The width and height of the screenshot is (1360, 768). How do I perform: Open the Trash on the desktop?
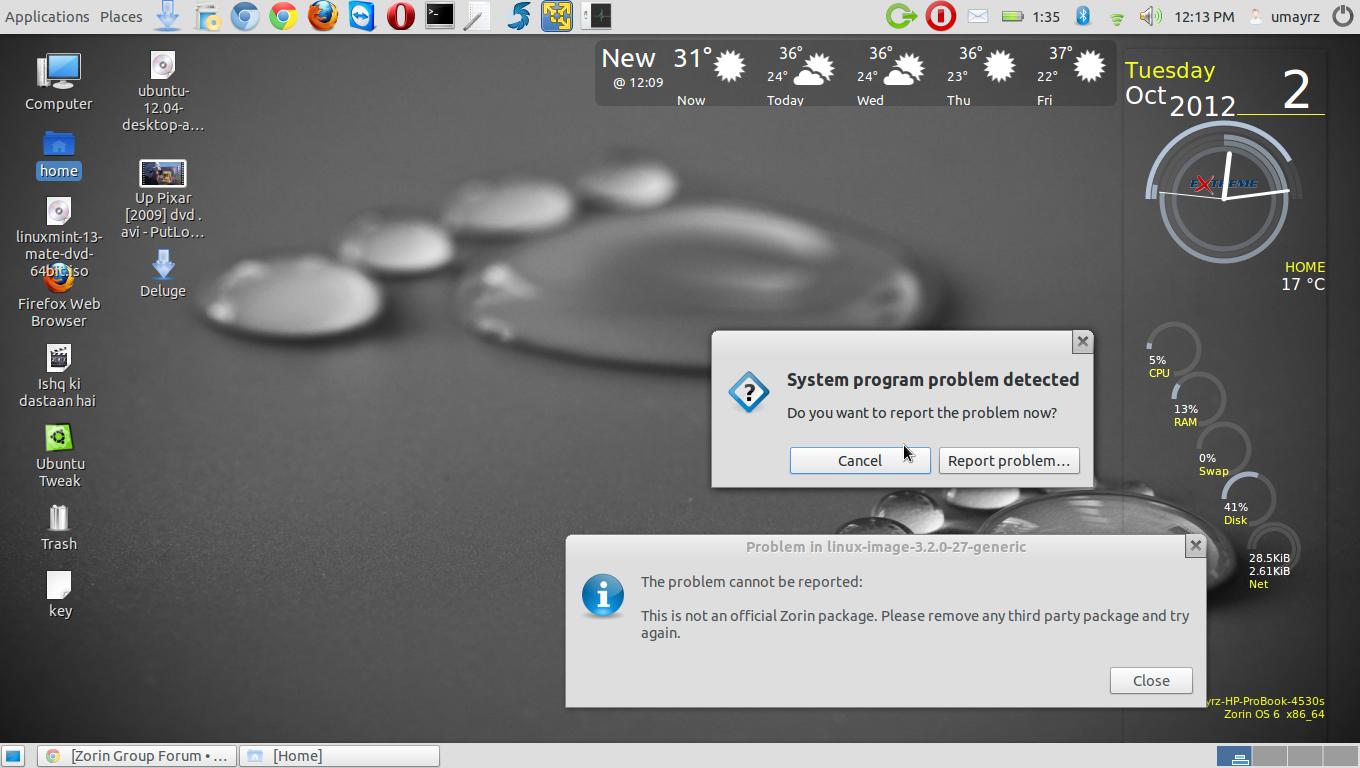pyautogui.click(x=59, y=527)
